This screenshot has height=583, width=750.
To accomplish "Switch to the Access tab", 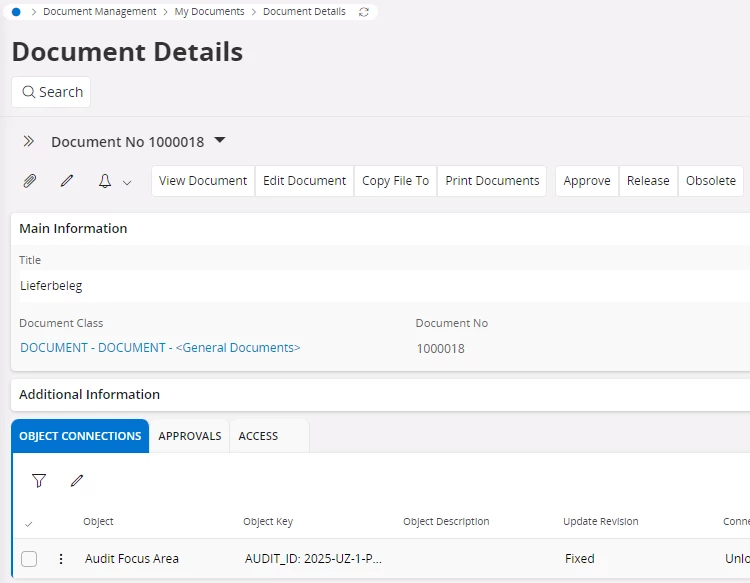I will [258, 436].
